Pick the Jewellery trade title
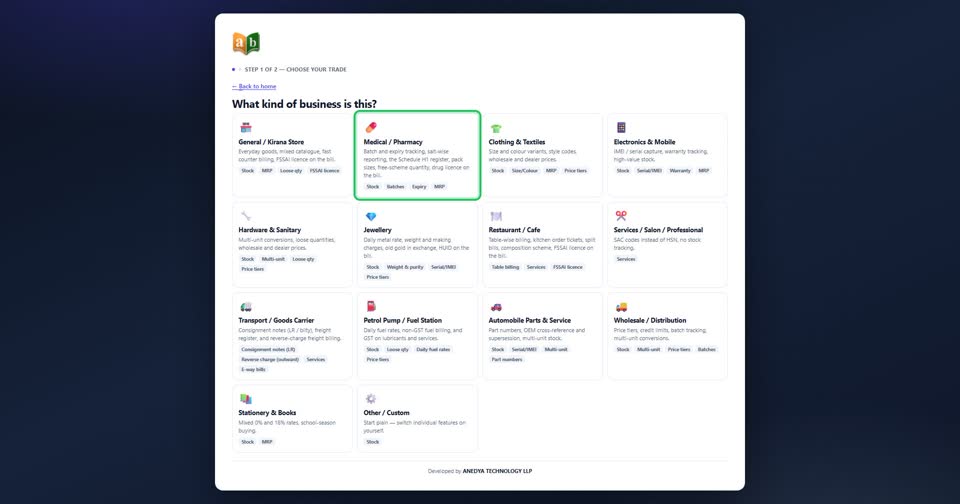This screenshot has height=504, width=960. (378, 230)
